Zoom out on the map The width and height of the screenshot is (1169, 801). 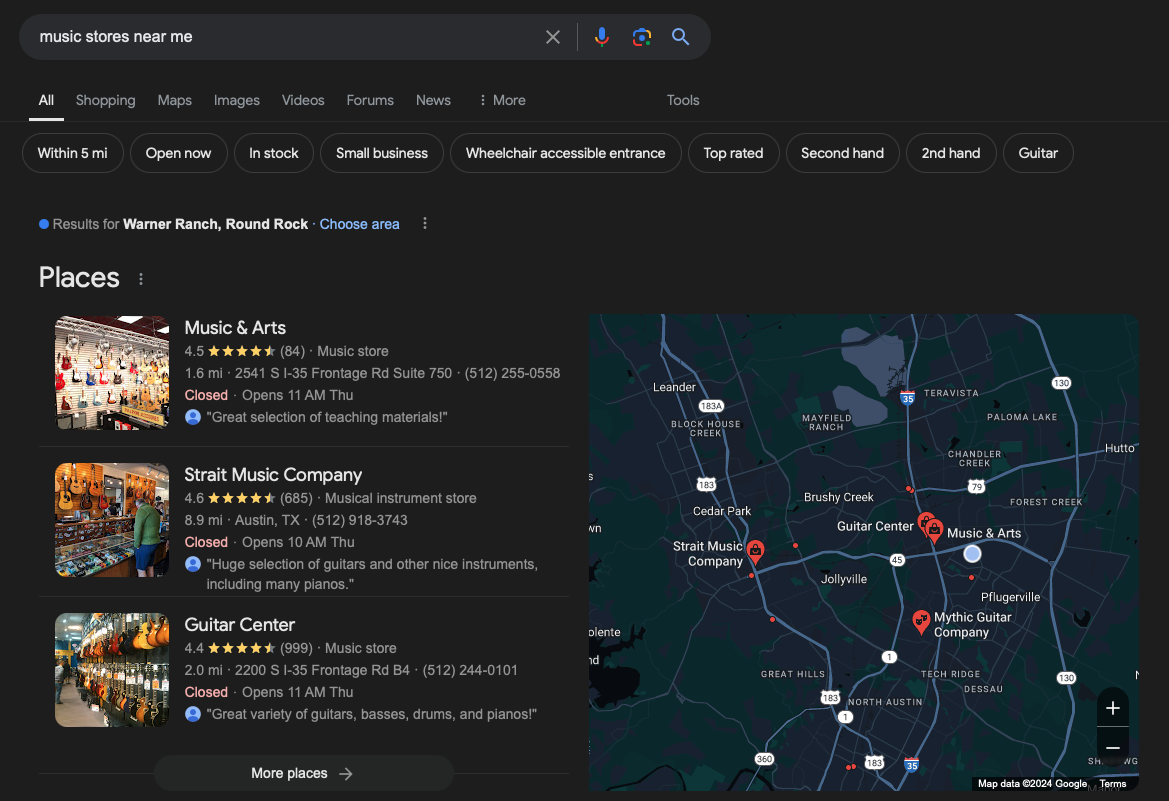[x=1112, y=747]
